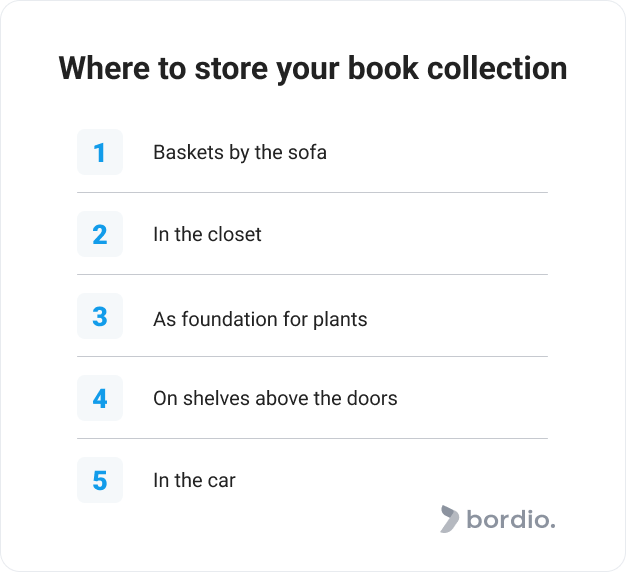Select 'In the car' list item
Image resolution: width=626 pixels, height=572 pixels.
point(194,480)
